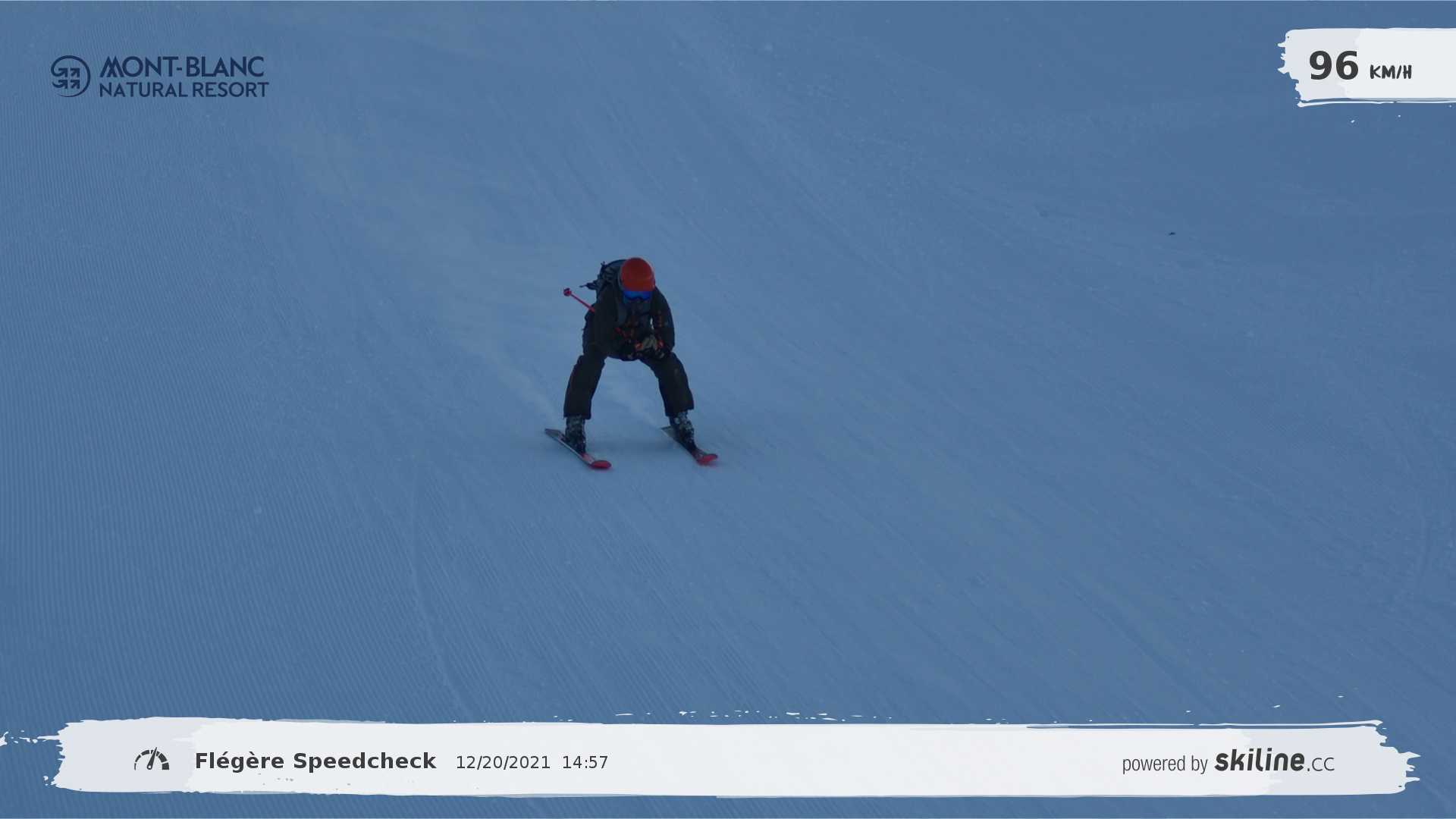This screenshot has height=819, width=1456.
Task: Click the Flégère Speedcheck title
Action: coord(315,761)
